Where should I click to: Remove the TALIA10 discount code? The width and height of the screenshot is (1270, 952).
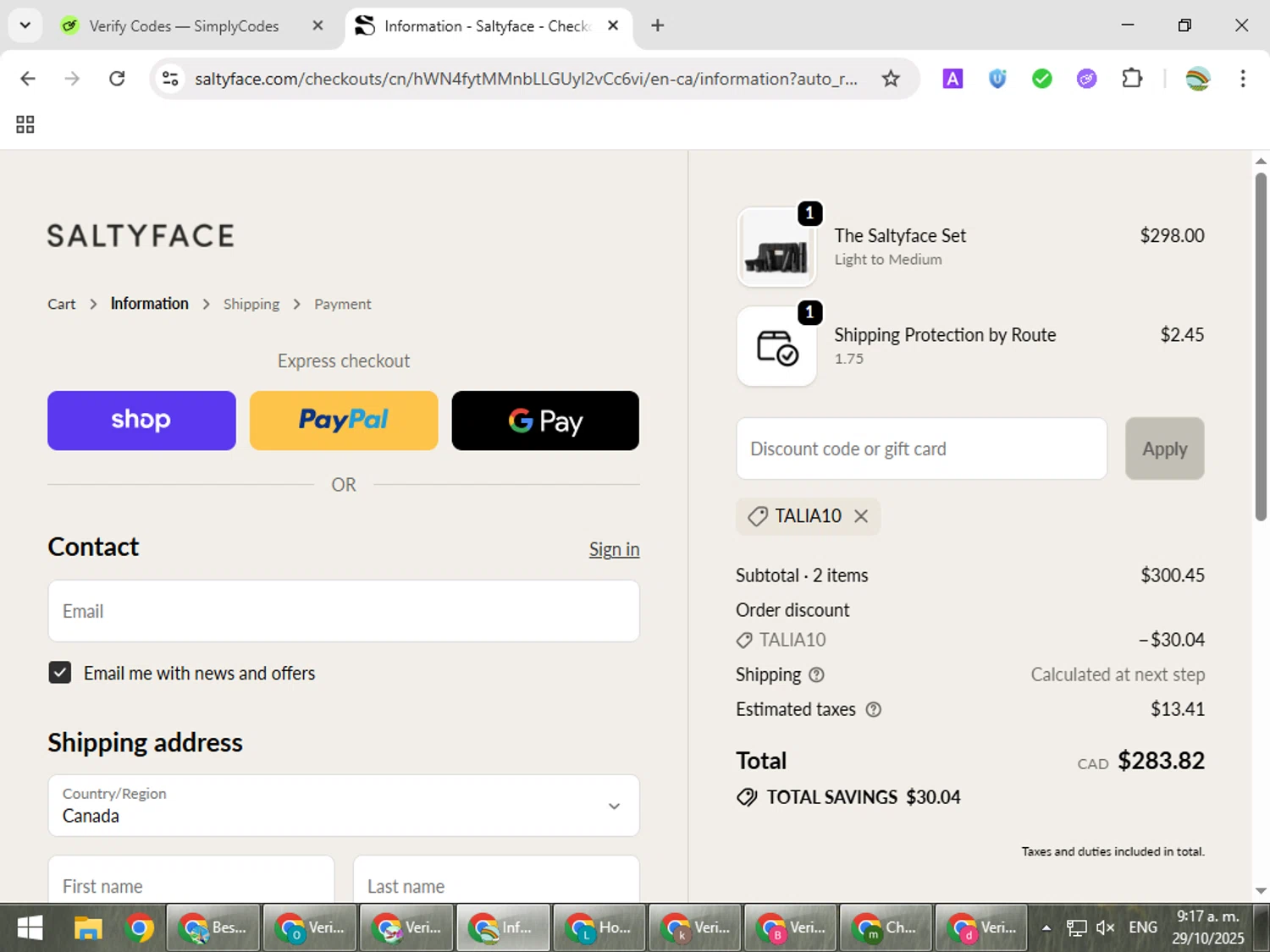pos(861,516)
